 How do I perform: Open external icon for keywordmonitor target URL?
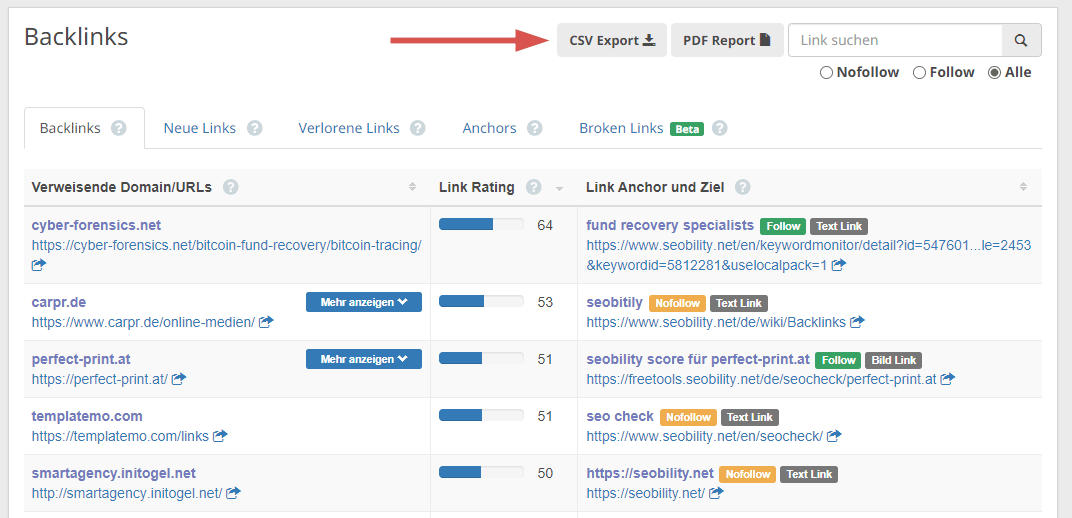click(x=839, y=264)
